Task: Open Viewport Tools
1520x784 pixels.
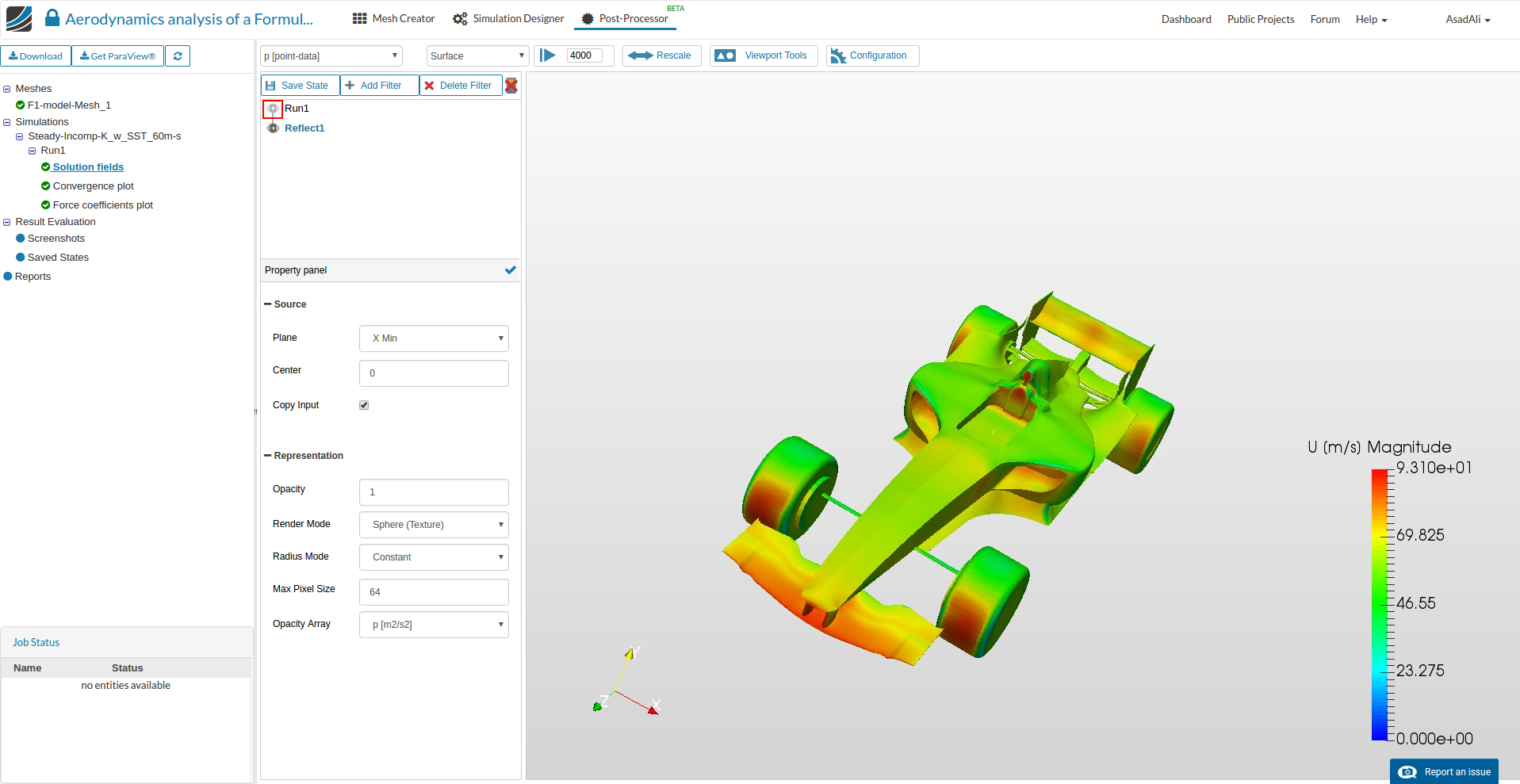Action: pyautogui.click(x=763, y=55)
